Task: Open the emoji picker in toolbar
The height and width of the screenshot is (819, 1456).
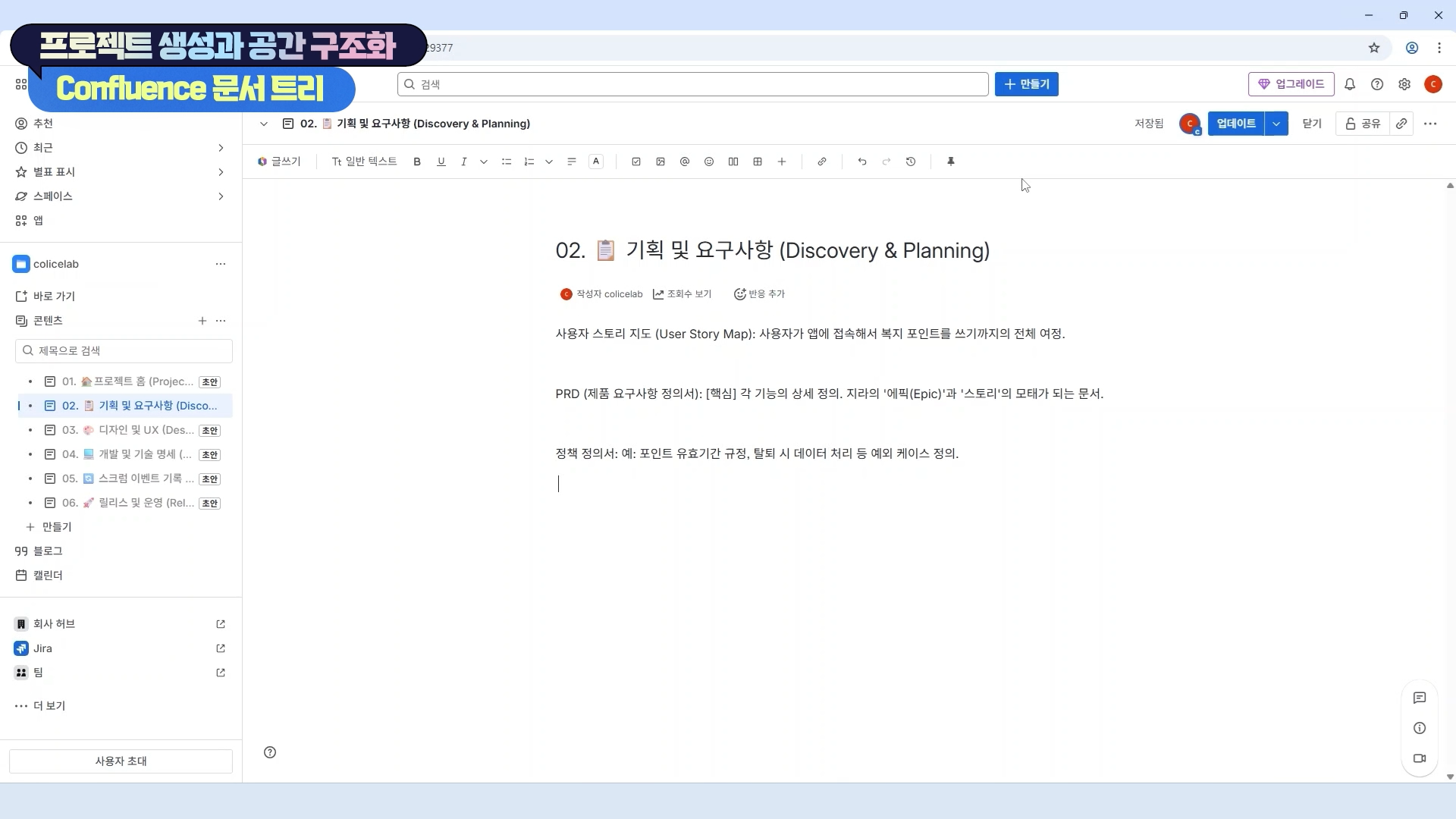Action: coord(709,162)
